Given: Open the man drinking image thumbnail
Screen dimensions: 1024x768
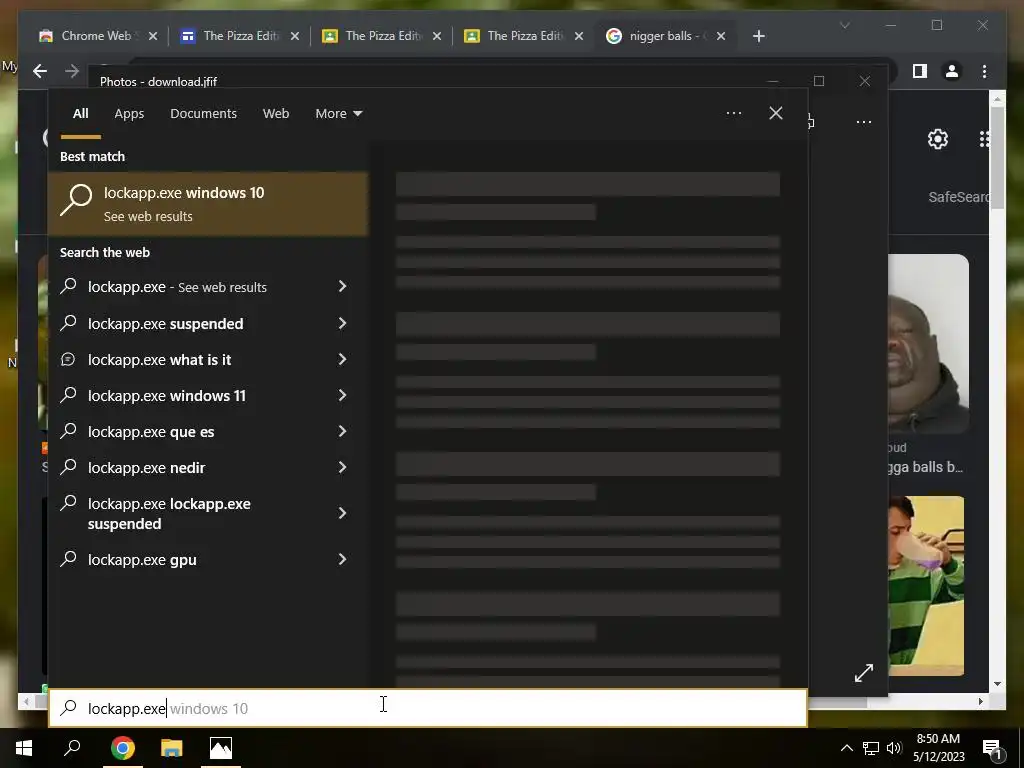Looking at the screenshot, I should (926, 585).
